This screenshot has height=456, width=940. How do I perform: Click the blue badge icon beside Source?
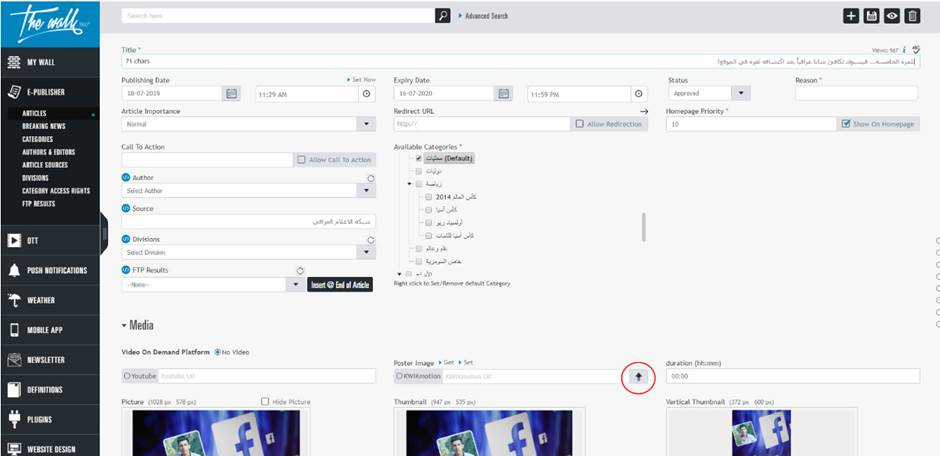[x=125, y=209]
